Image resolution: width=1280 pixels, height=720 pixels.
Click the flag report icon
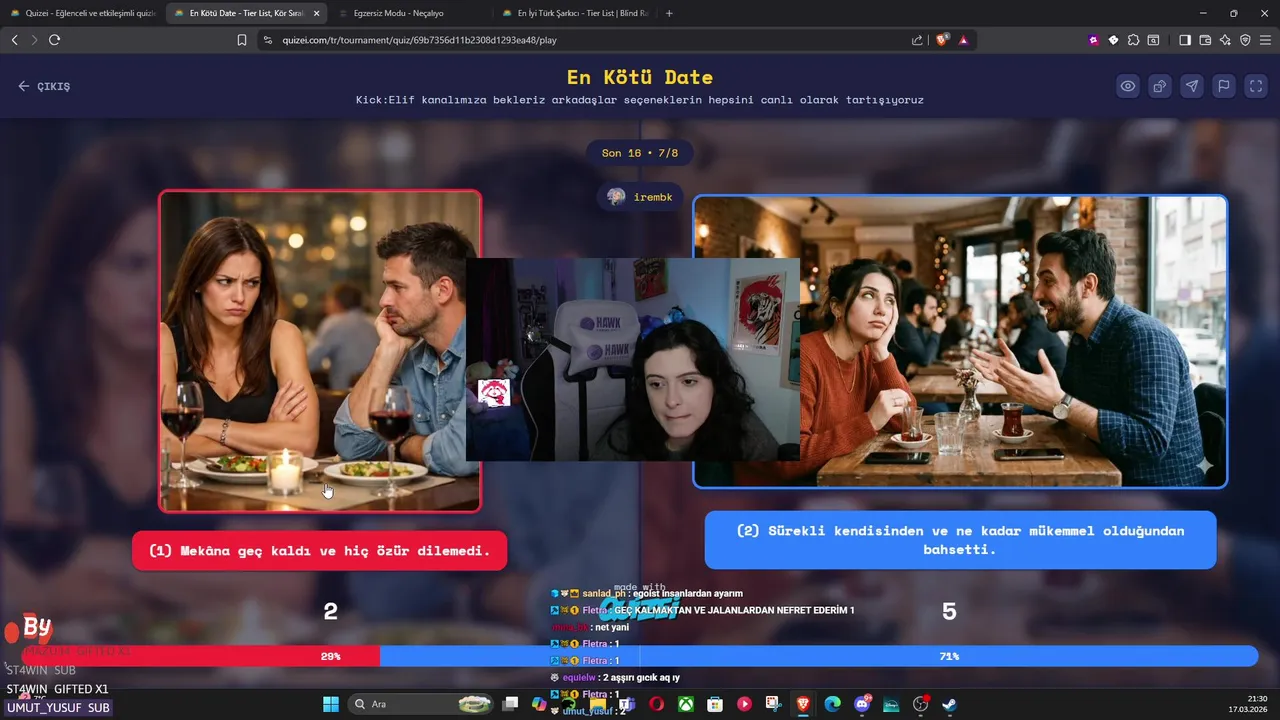[1224, 86]
